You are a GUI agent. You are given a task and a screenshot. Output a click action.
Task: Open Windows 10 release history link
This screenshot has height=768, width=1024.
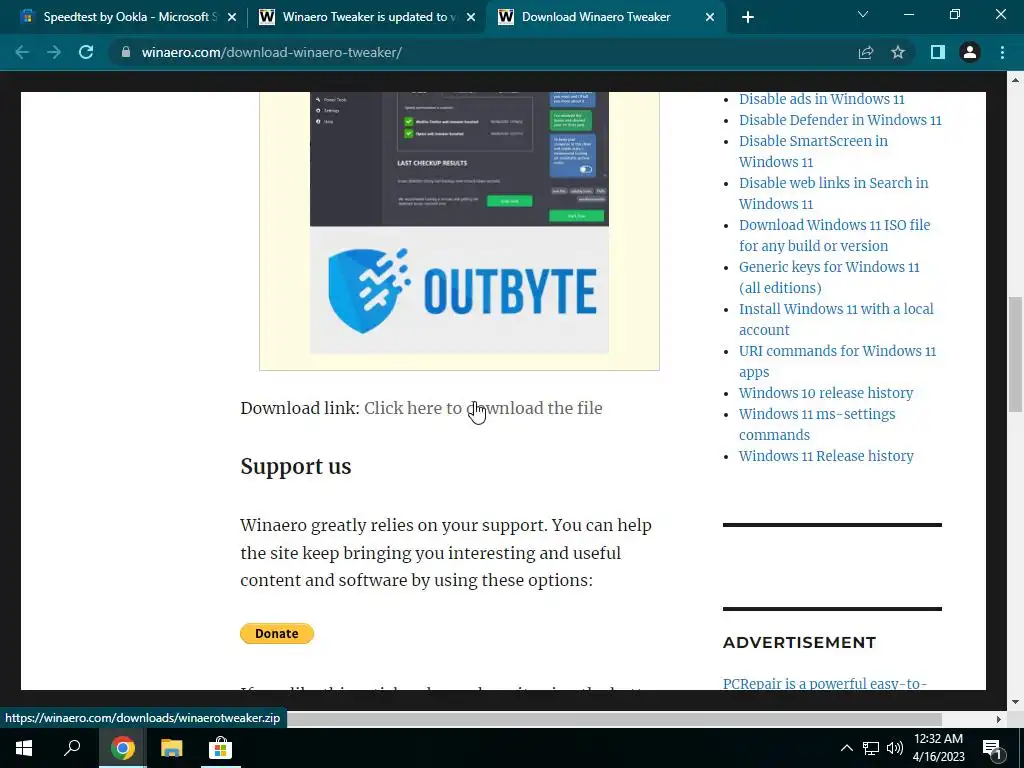[825, 393]
